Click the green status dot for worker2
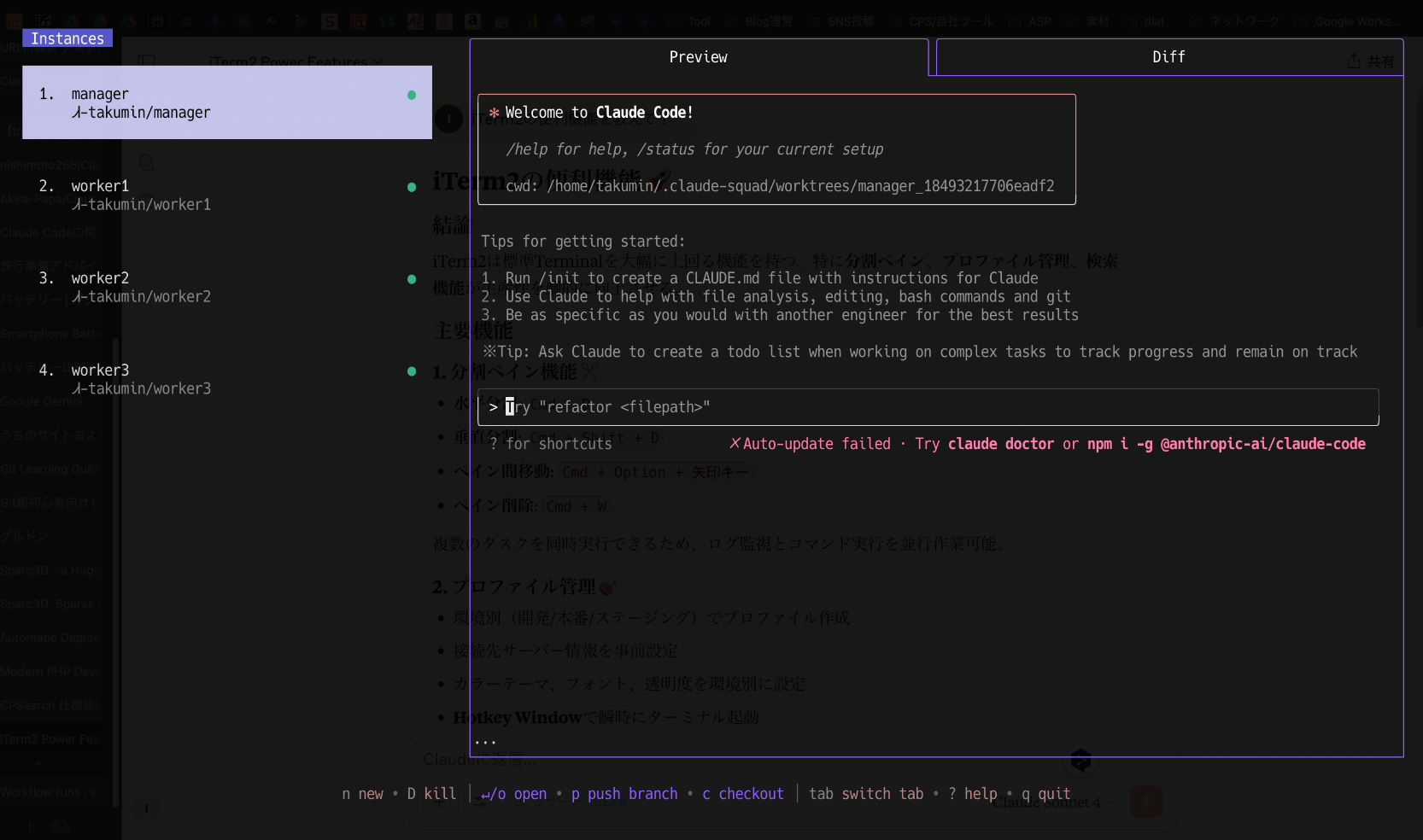The height and width of the screenshot is (840, 1423). [412, 279]
